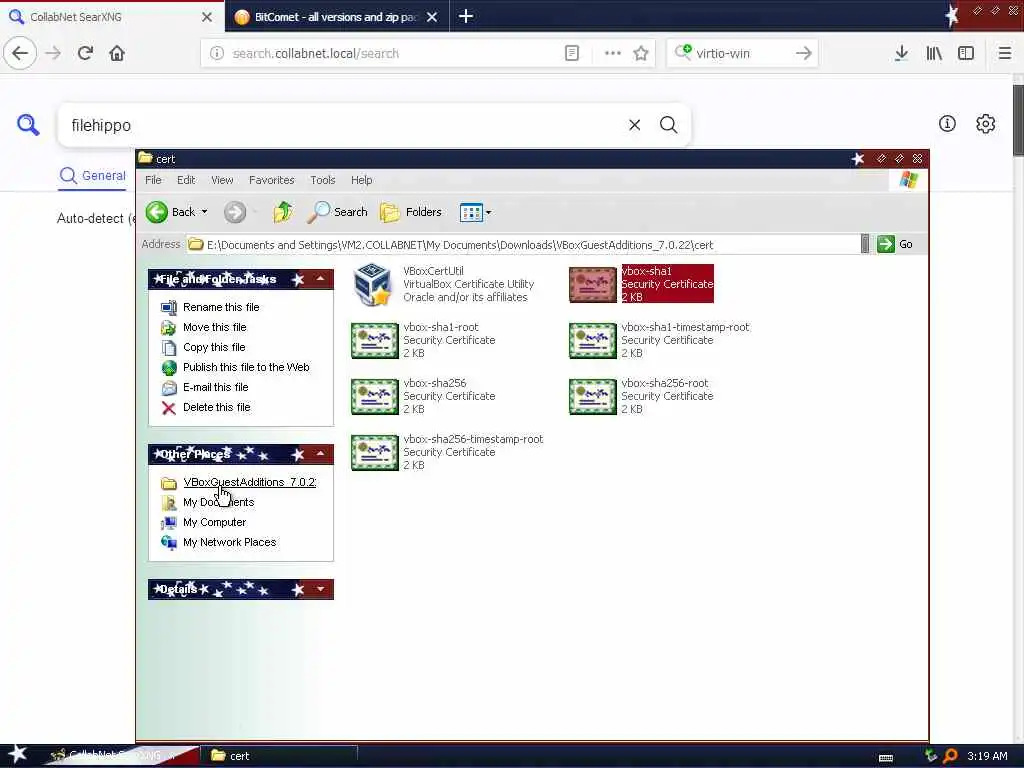Open address bar dropdown in cert window
The height and width of the screenshot is (768, 1024).
[x=865, y=244]
